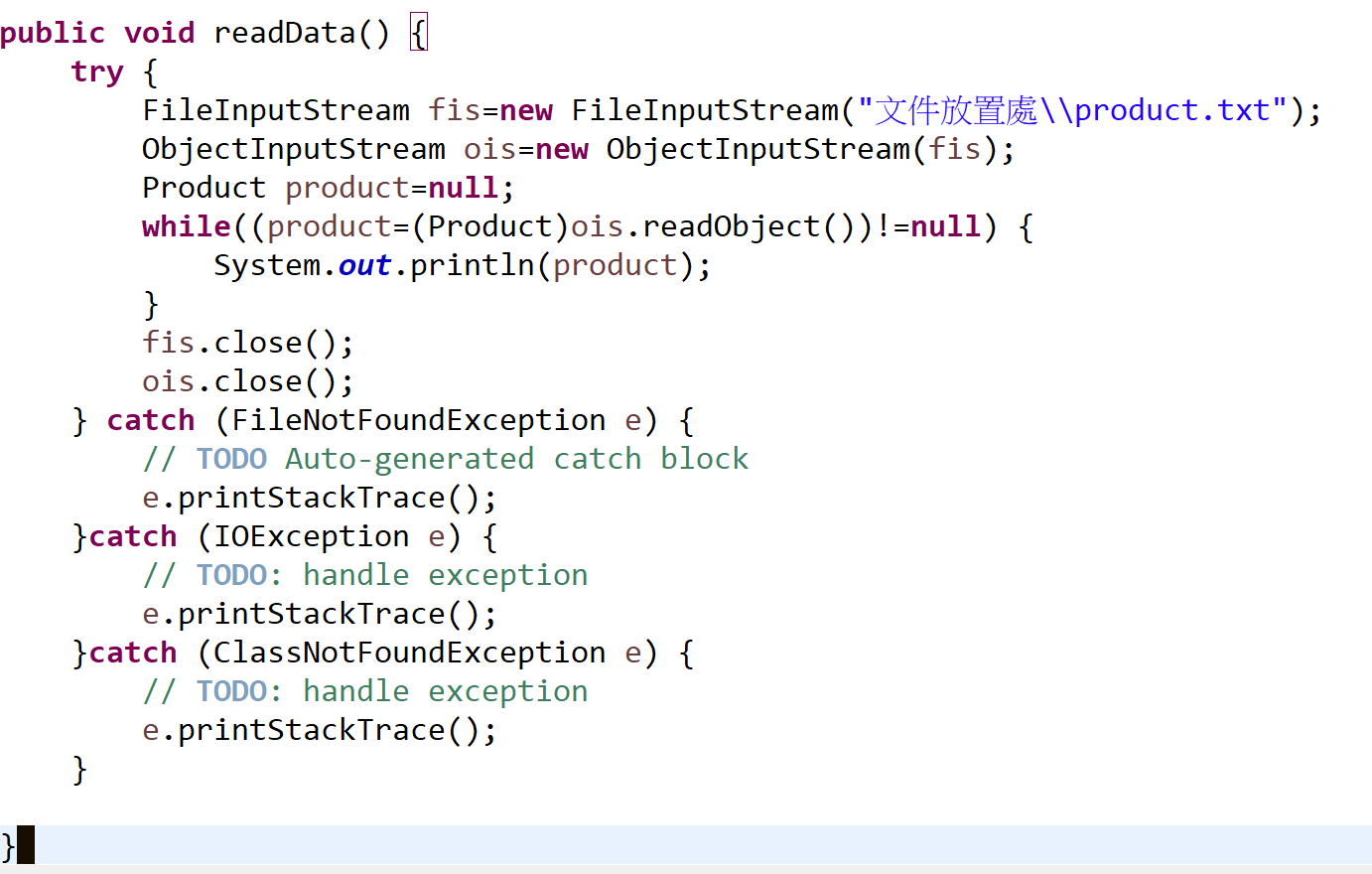
Task: Place cursor on the readData method name
Action: (x=285, y=33)
